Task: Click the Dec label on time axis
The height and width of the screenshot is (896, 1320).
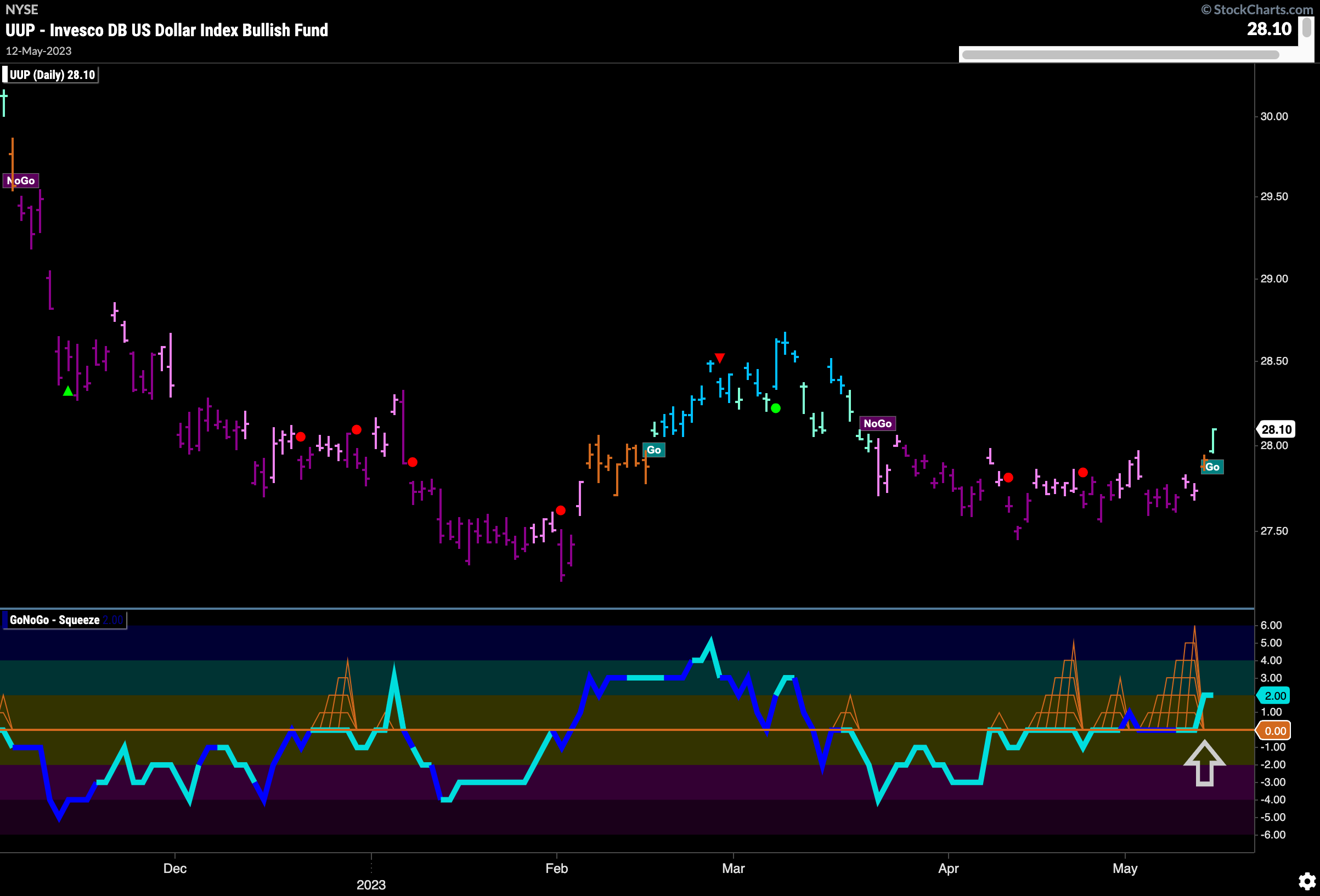Action: pyautogui.click(x=175, y=868)
